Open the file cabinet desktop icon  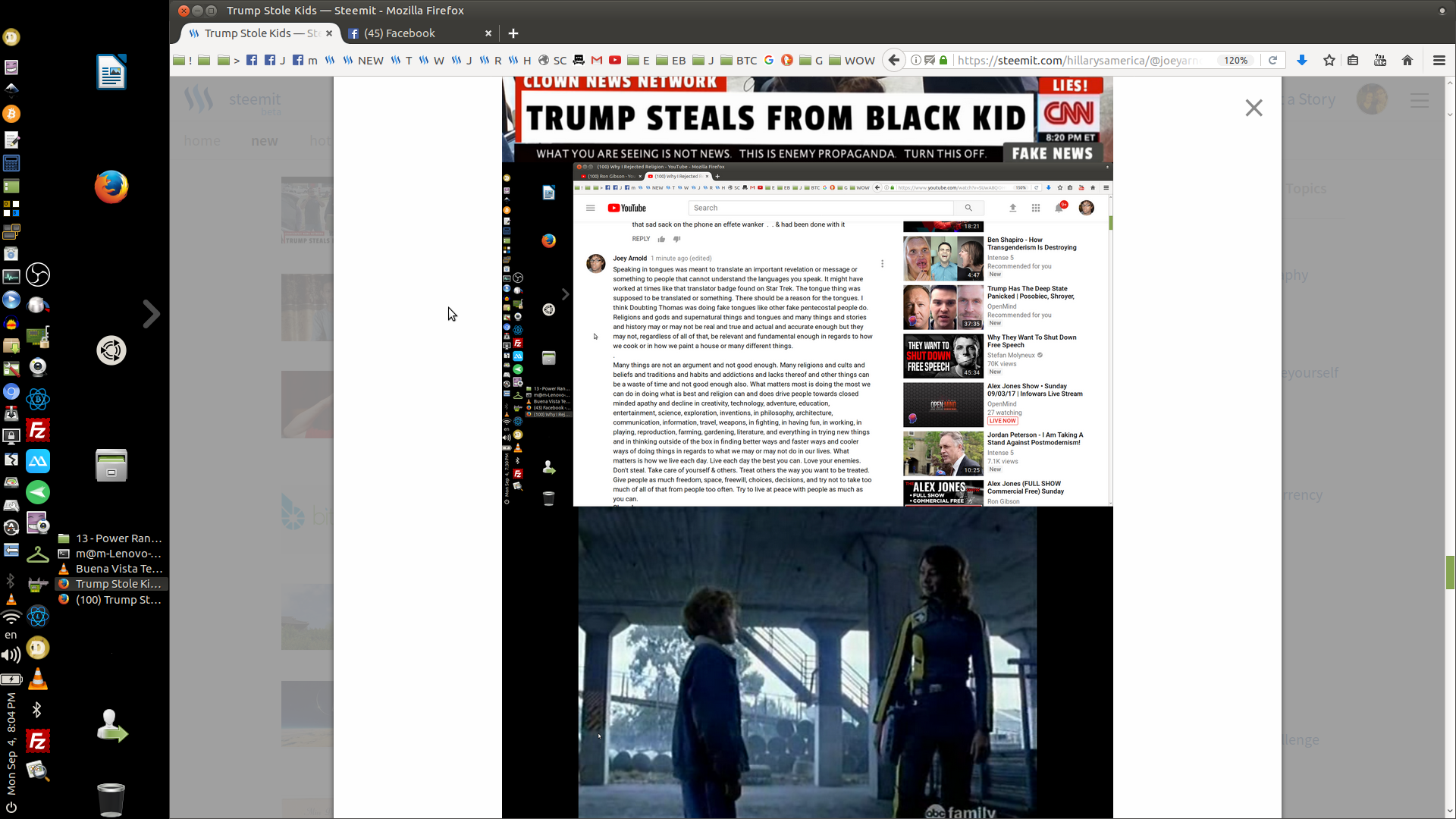(111, 465)
